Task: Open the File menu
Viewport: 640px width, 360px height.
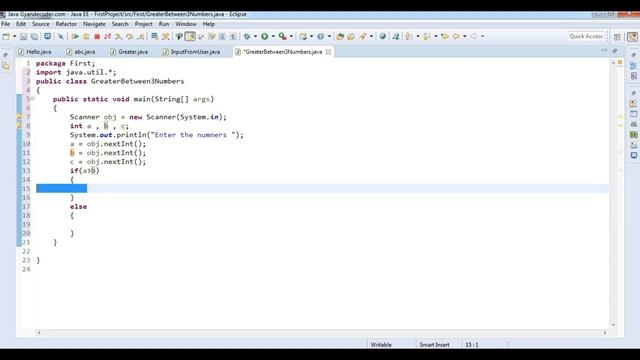Action: point(5,24)
